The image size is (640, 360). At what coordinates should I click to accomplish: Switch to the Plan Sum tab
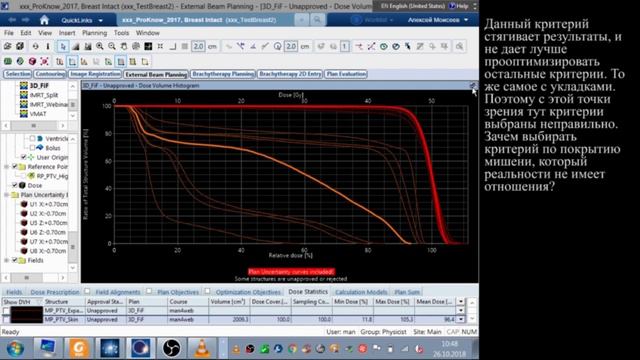tap(407, 292)
